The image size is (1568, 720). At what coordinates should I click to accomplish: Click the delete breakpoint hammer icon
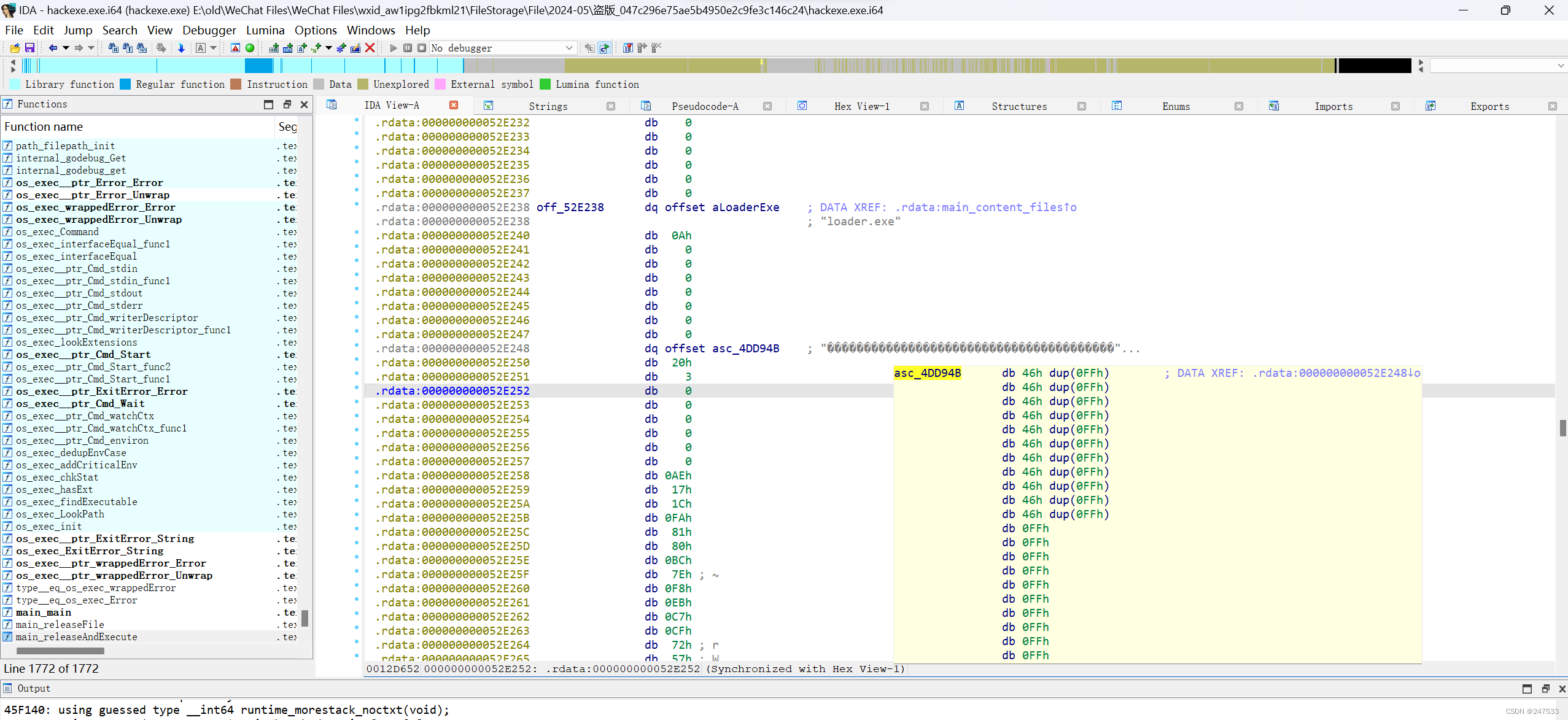click(656, 48)
